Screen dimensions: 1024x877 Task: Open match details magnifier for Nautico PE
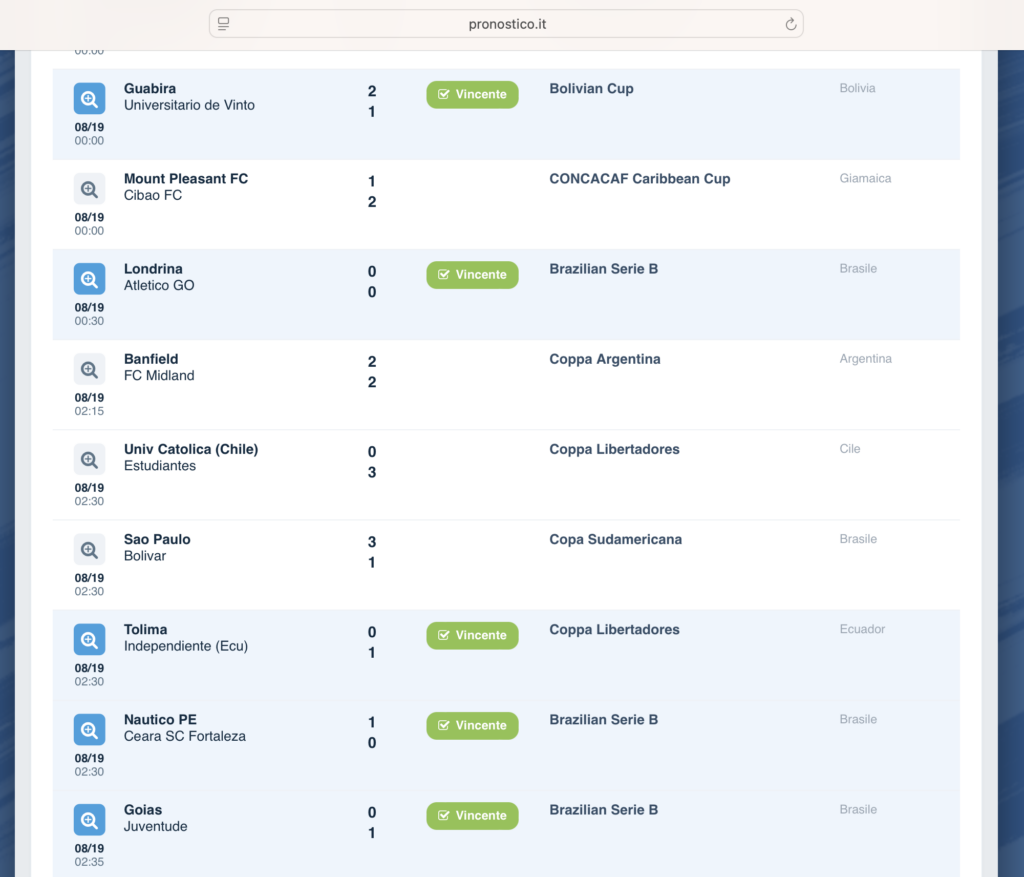pos(89,729)
